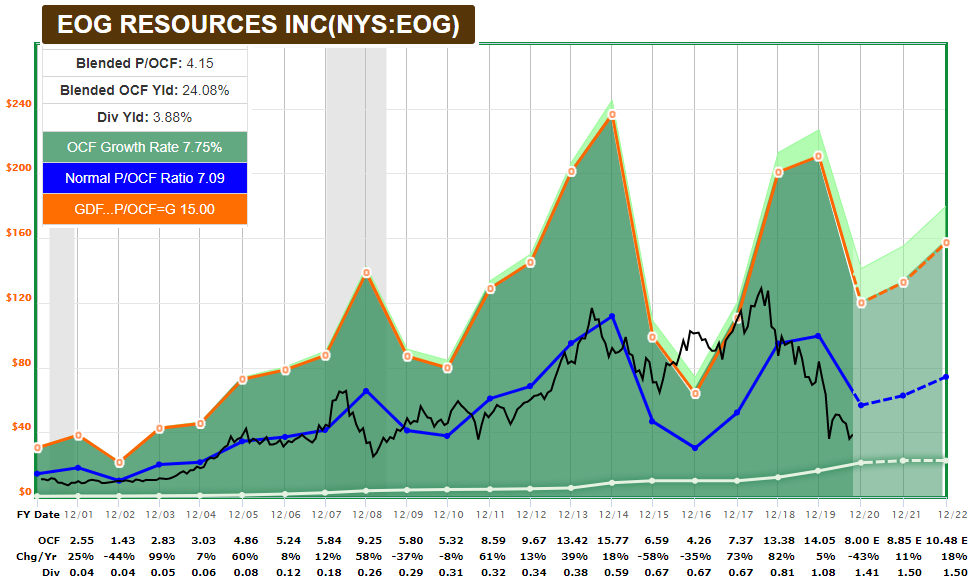Select the blue Normal P/OCF Ratio 7.09 legend box
Viewport: 974px width, 580px height.
tap(145, 178)
